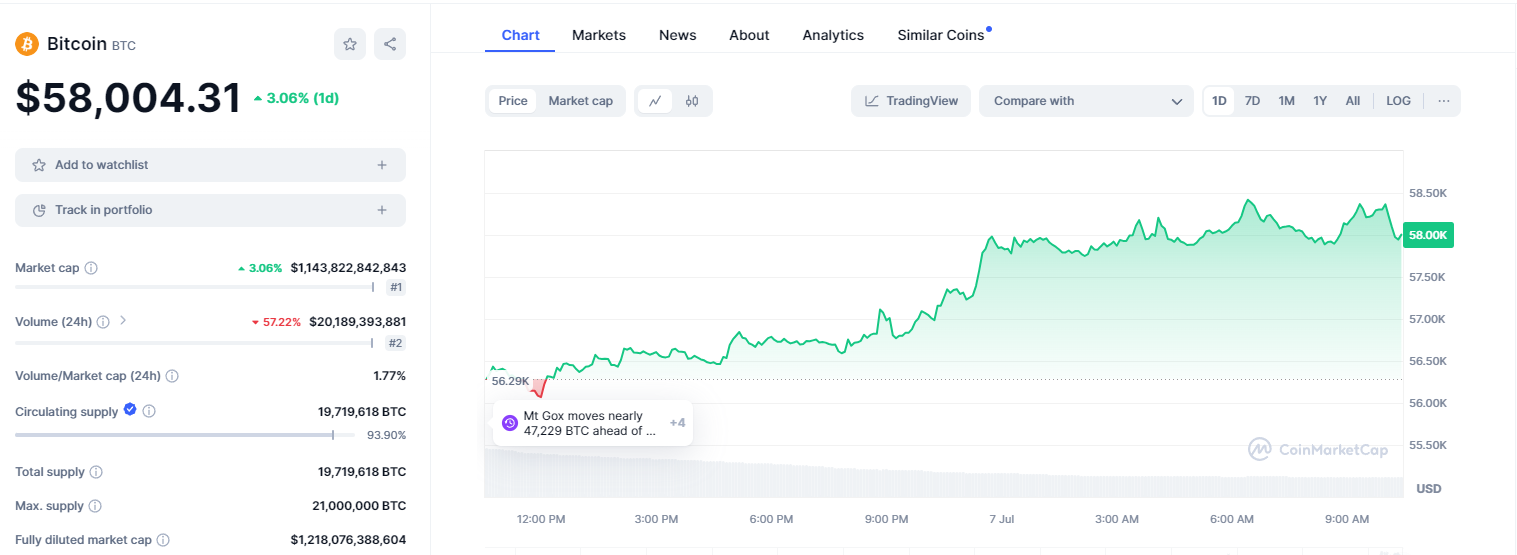The width and height of the screenshot is (1517, 555).
Task: Click the 21,000,000 BTC max supply
Action: 359,506
